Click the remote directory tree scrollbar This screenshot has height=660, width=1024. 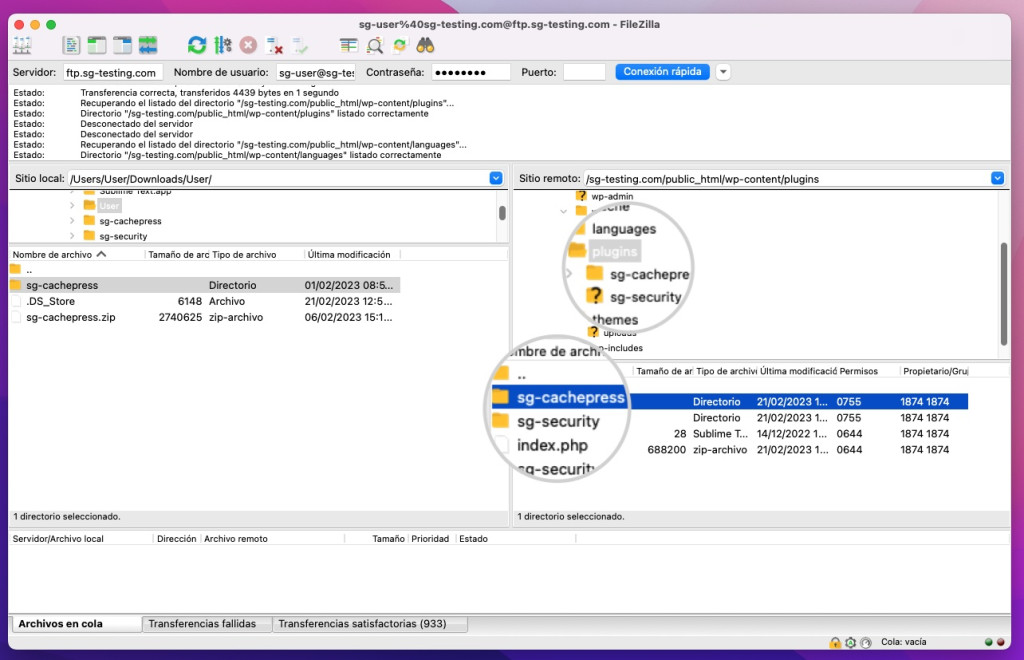(1004, 294)
